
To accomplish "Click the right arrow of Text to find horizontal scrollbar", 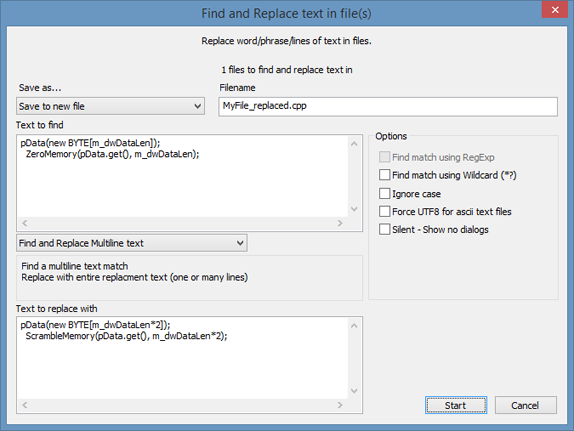I will click(340, 223).
